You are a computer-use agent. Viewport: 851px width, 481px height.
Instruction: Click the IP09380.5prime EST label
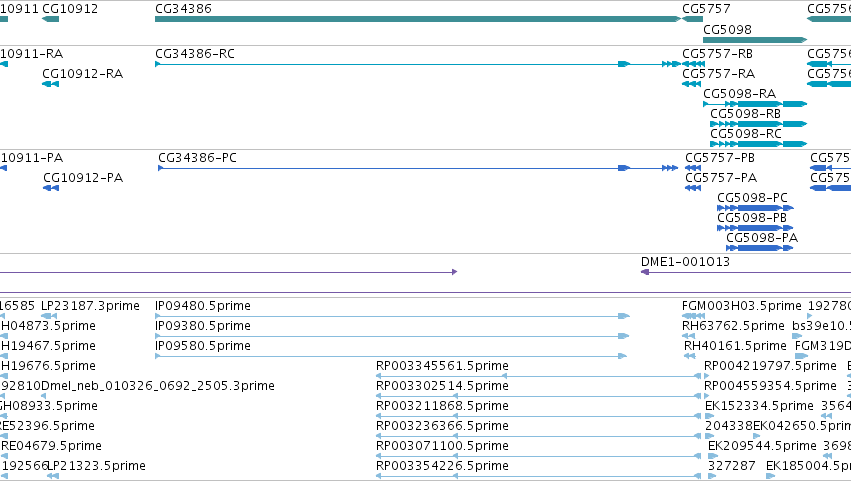point(203,326)
